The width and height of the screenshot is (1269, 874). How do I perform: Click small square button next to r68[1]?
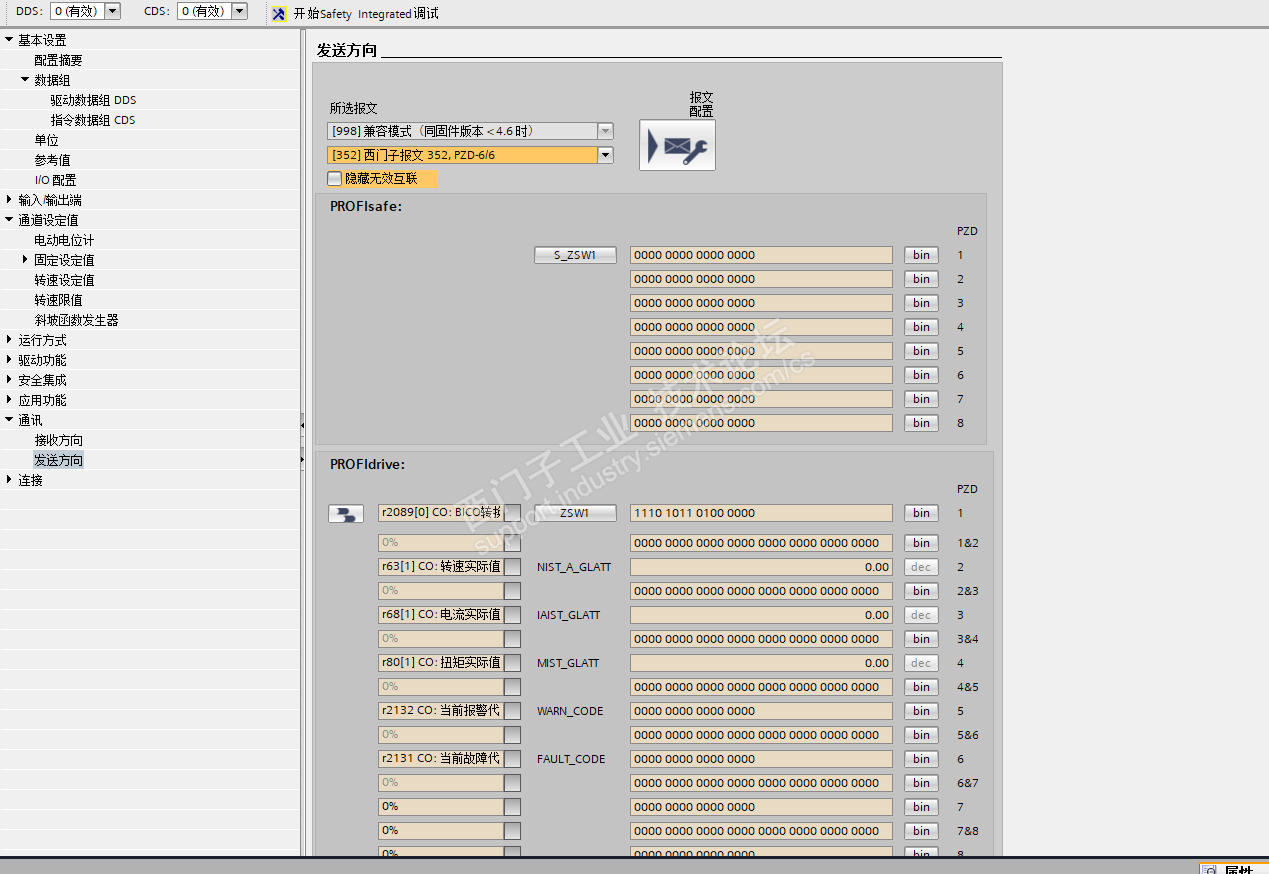512,615
